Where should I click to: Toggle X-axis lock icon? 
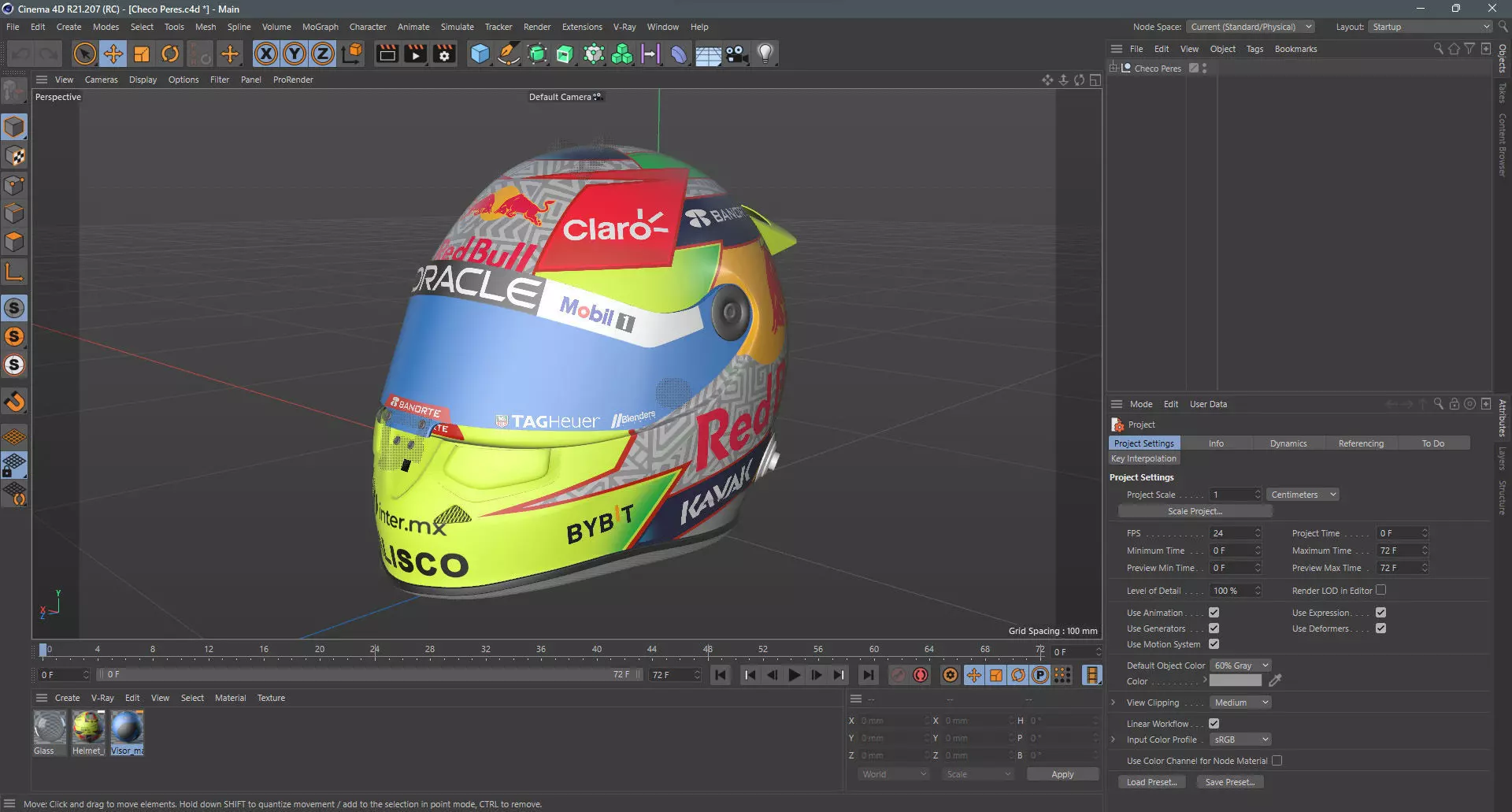(266, 54)
